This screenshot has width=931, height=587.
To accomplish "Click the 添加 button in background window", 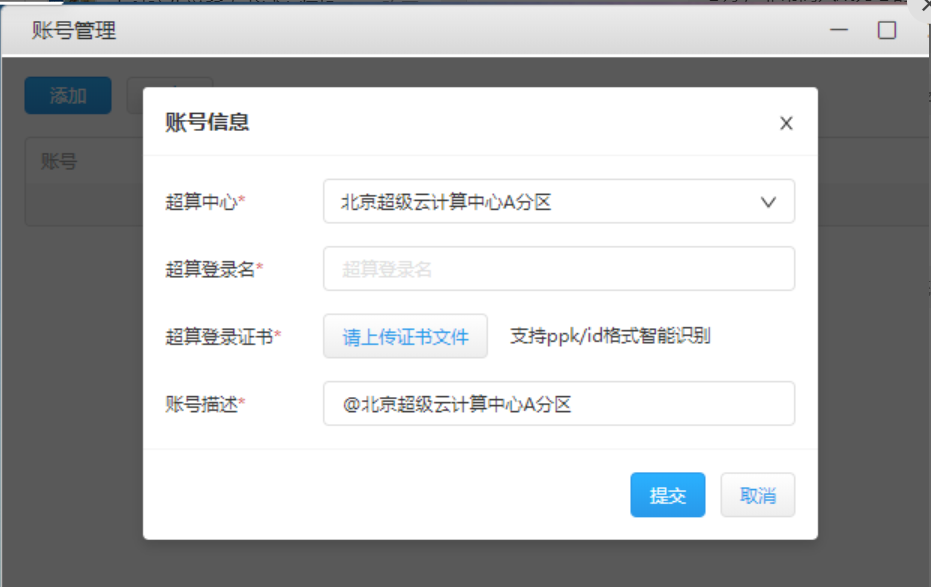I will [68, 95].
